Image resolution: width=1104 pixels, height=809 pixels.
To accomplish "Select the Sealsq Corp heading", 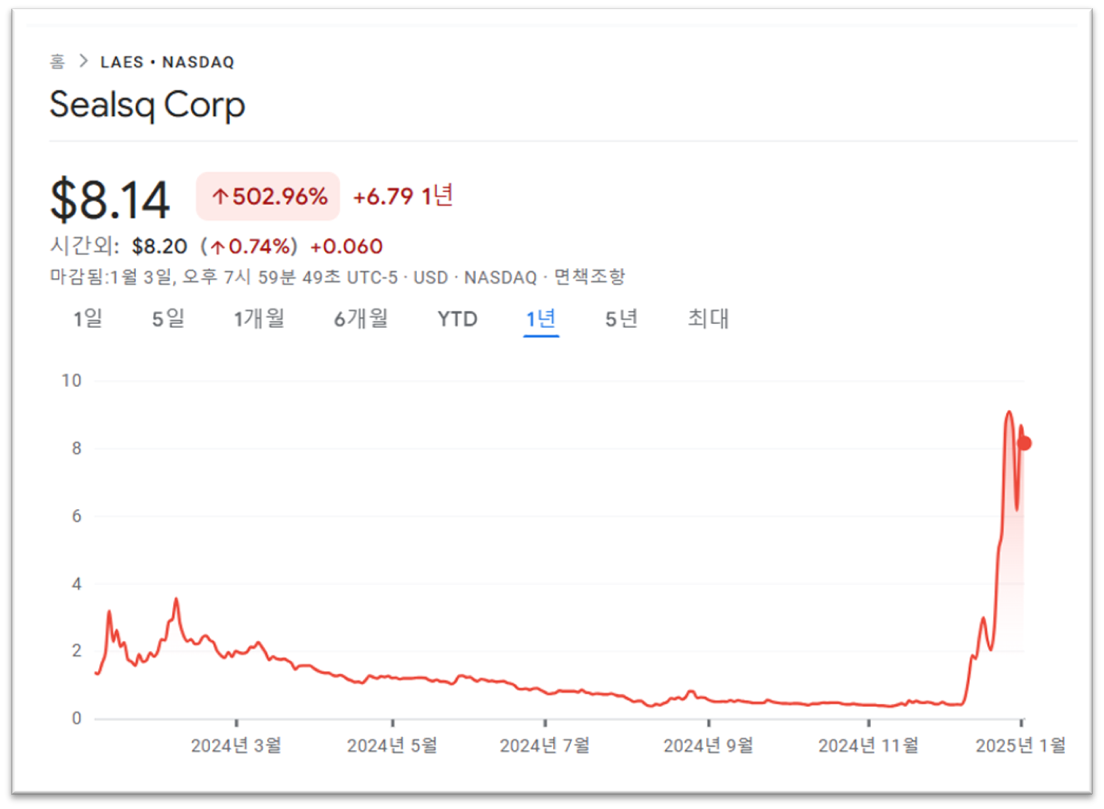I will pyautogui.click(x=147, y=105).
